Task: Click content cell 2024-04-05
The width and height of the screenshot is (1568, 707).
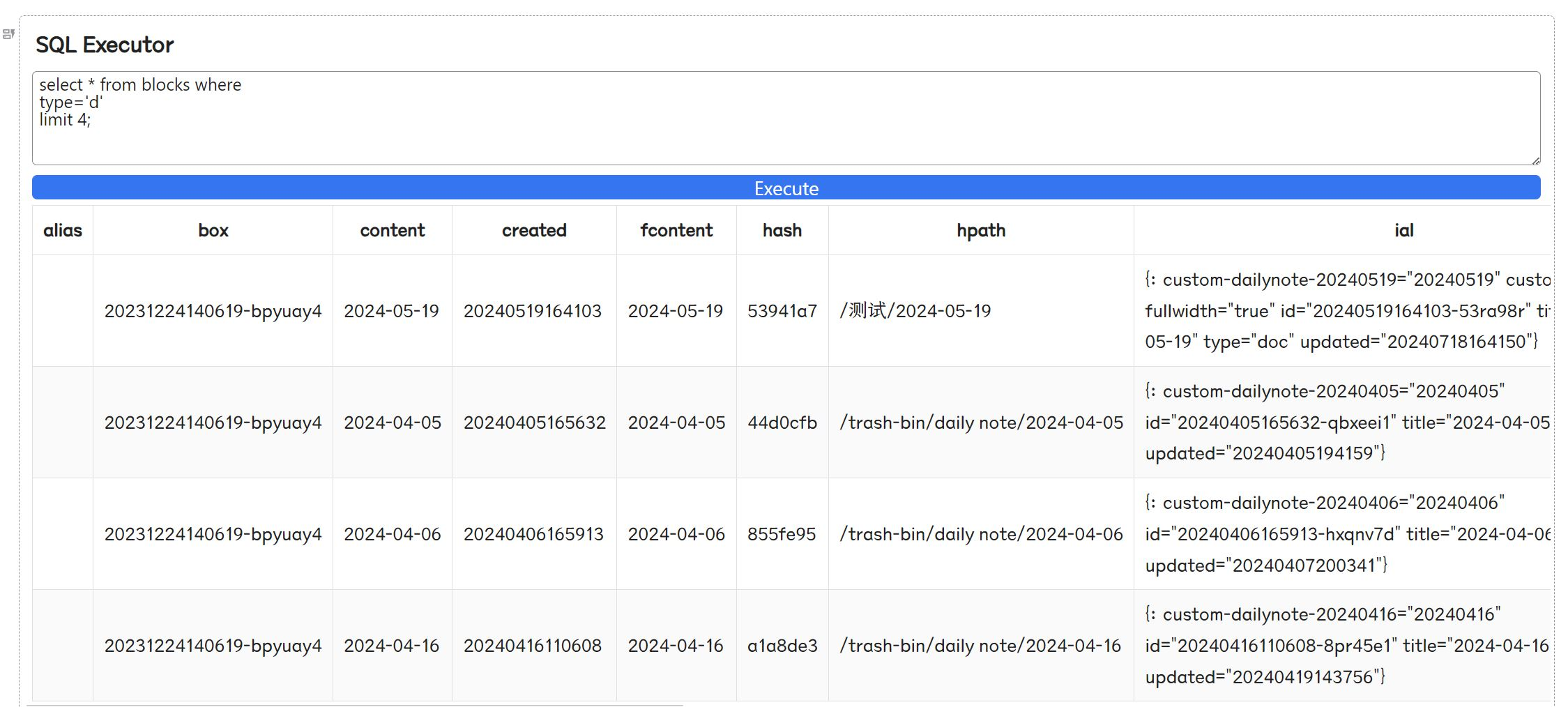Action: click(393, 423)
